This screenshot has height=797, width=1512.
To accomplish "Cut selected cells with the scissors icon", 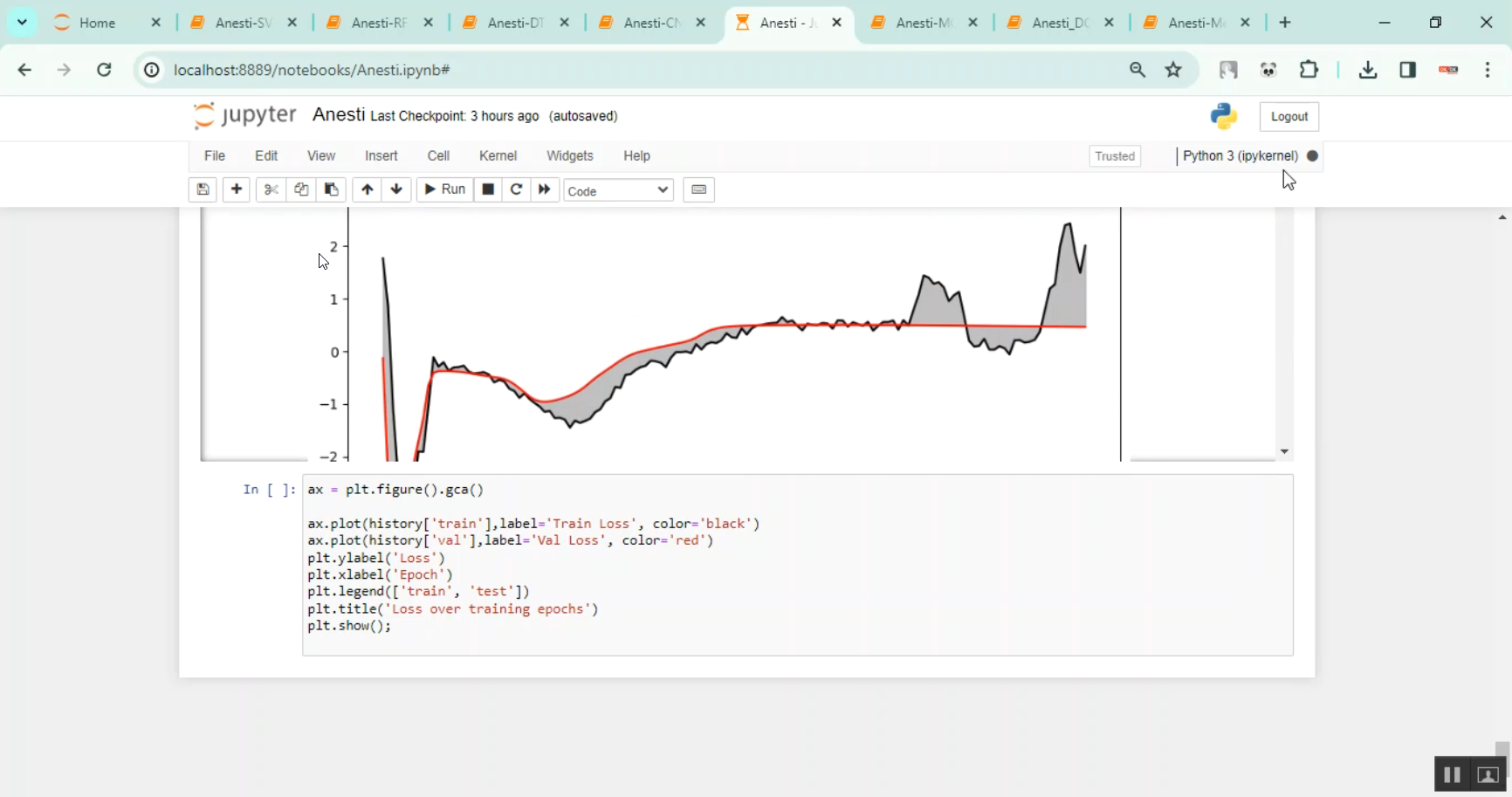I will (x=271, y=190).
